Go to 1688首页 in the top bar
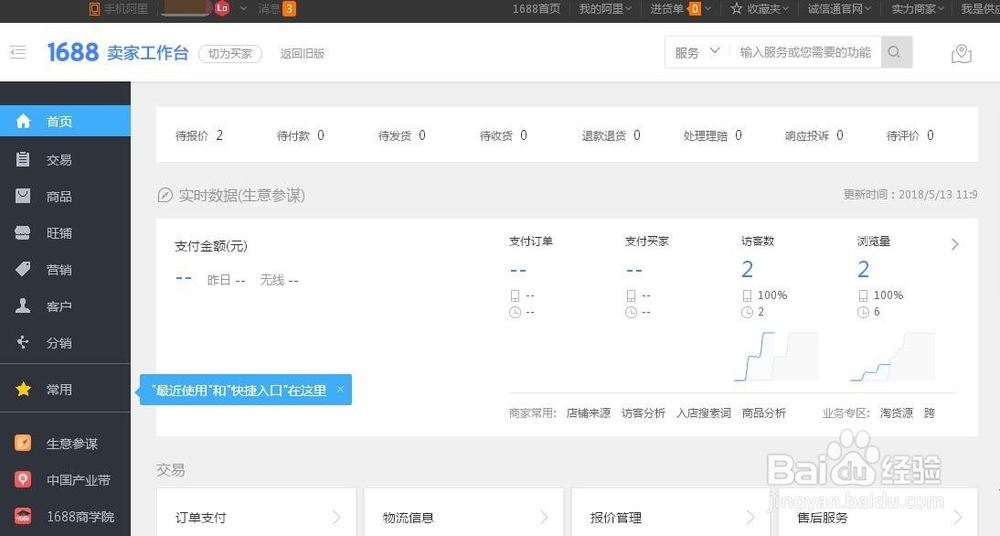This screenshot has width=1000, height=536. click(x=536, y=8)
